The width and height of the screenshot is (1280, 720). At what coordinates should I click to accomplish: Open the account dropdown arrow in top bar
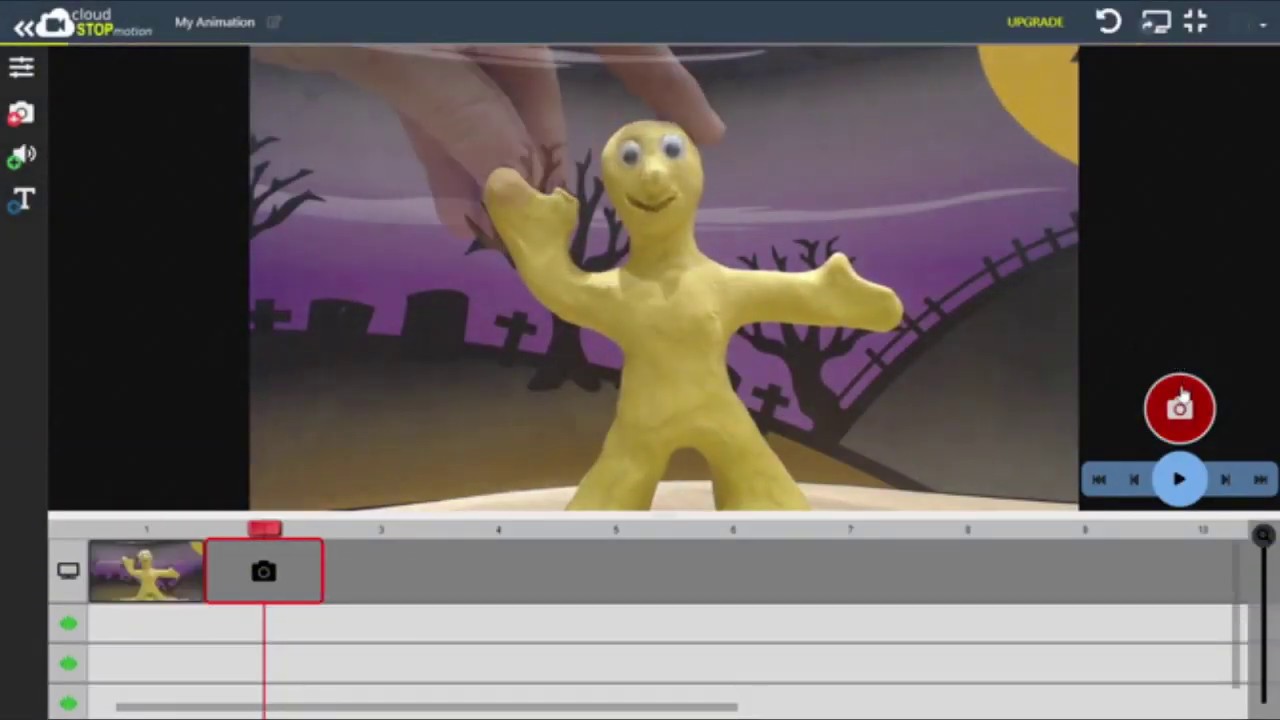click(x=1263, y=25)
